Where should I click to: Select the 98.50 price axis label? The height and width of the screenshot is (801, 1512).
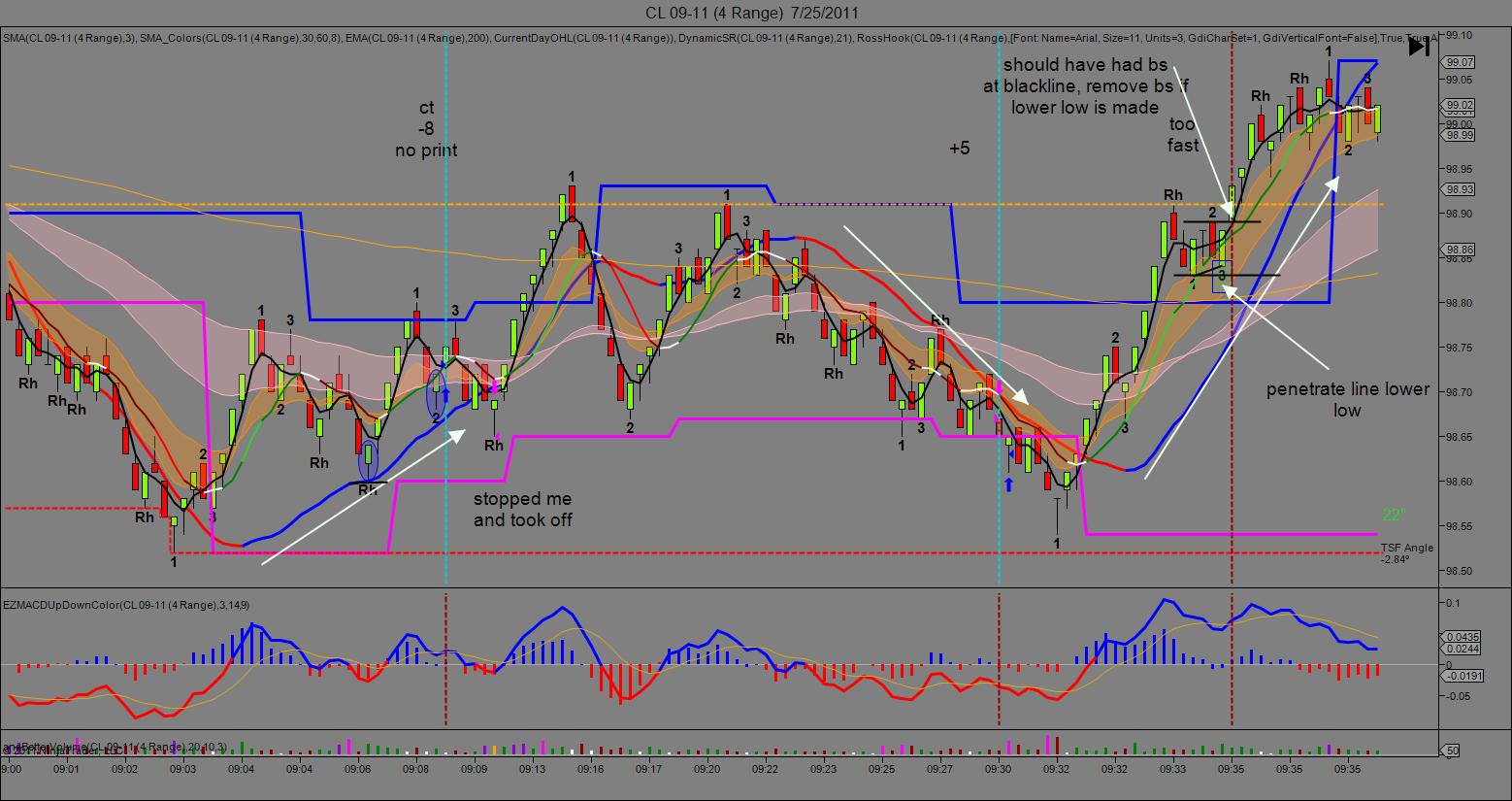tap(1460, 571)
